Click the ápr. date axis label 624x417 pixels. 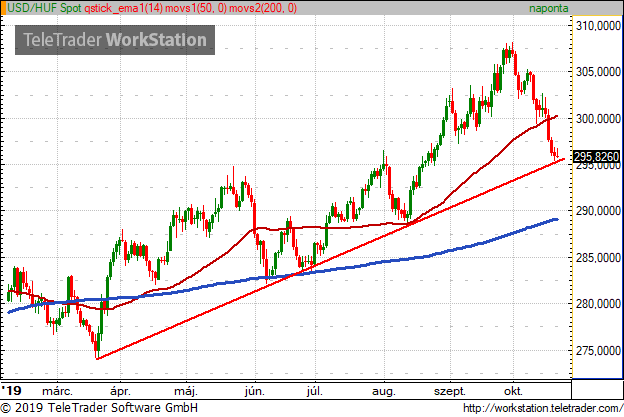click(120, 391)
